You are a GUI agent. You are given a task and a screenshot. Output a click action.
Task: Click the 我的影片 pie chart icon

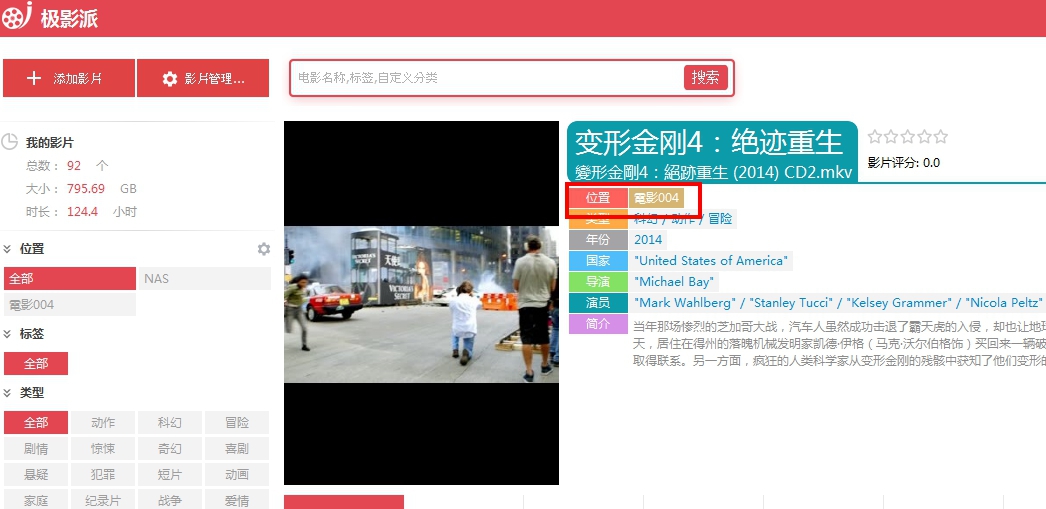(10, 141)
